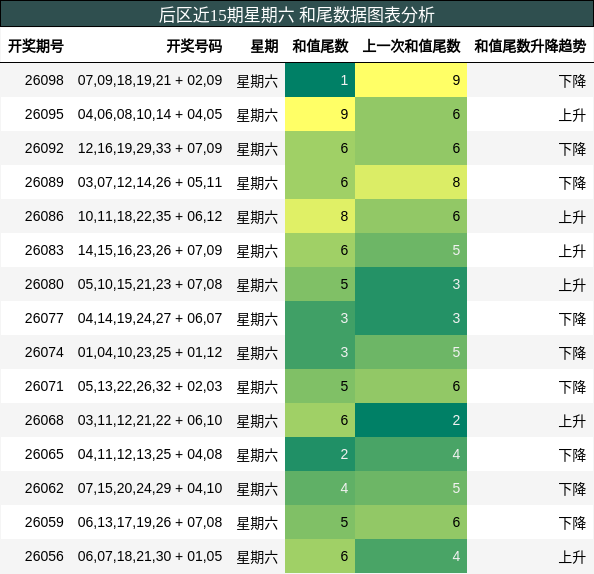The width and height of the screenshot is (594, 574).
Task: Click 和值尾数 cell 2 in row 26065
Action: tap(320, 454)
